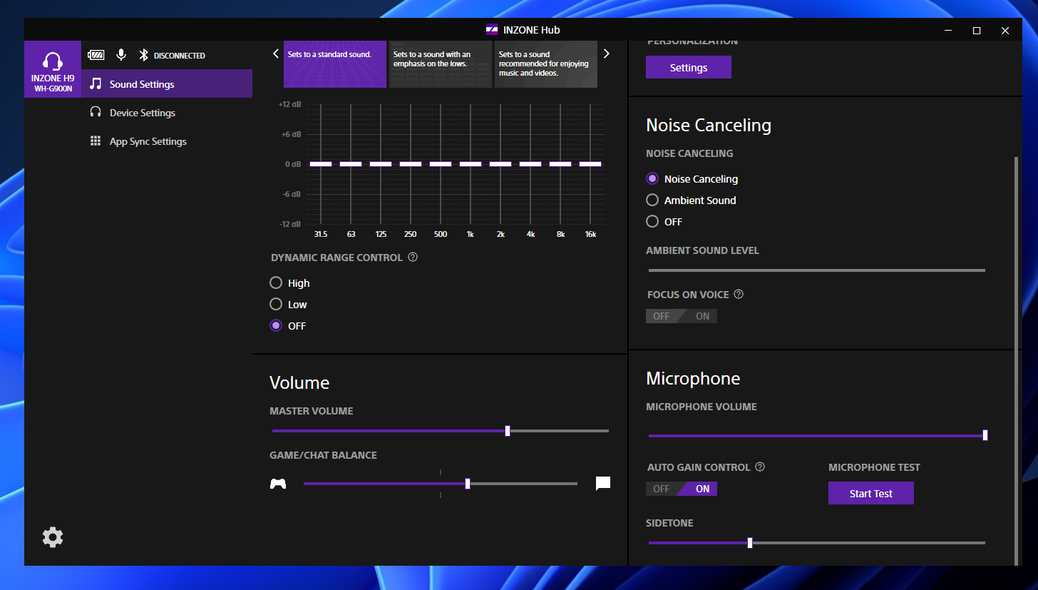Click the Bluetooth disconnected icon
The height and width of the screenshot is (590, 1038).
tap(144, 55)
